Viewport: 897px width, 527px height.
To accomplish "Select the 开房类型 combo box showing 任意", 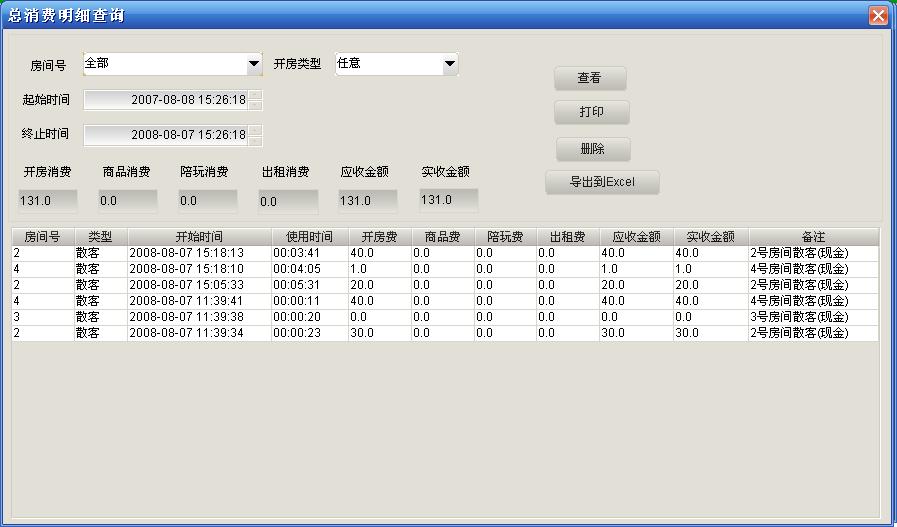I will (x=396, y=64).
